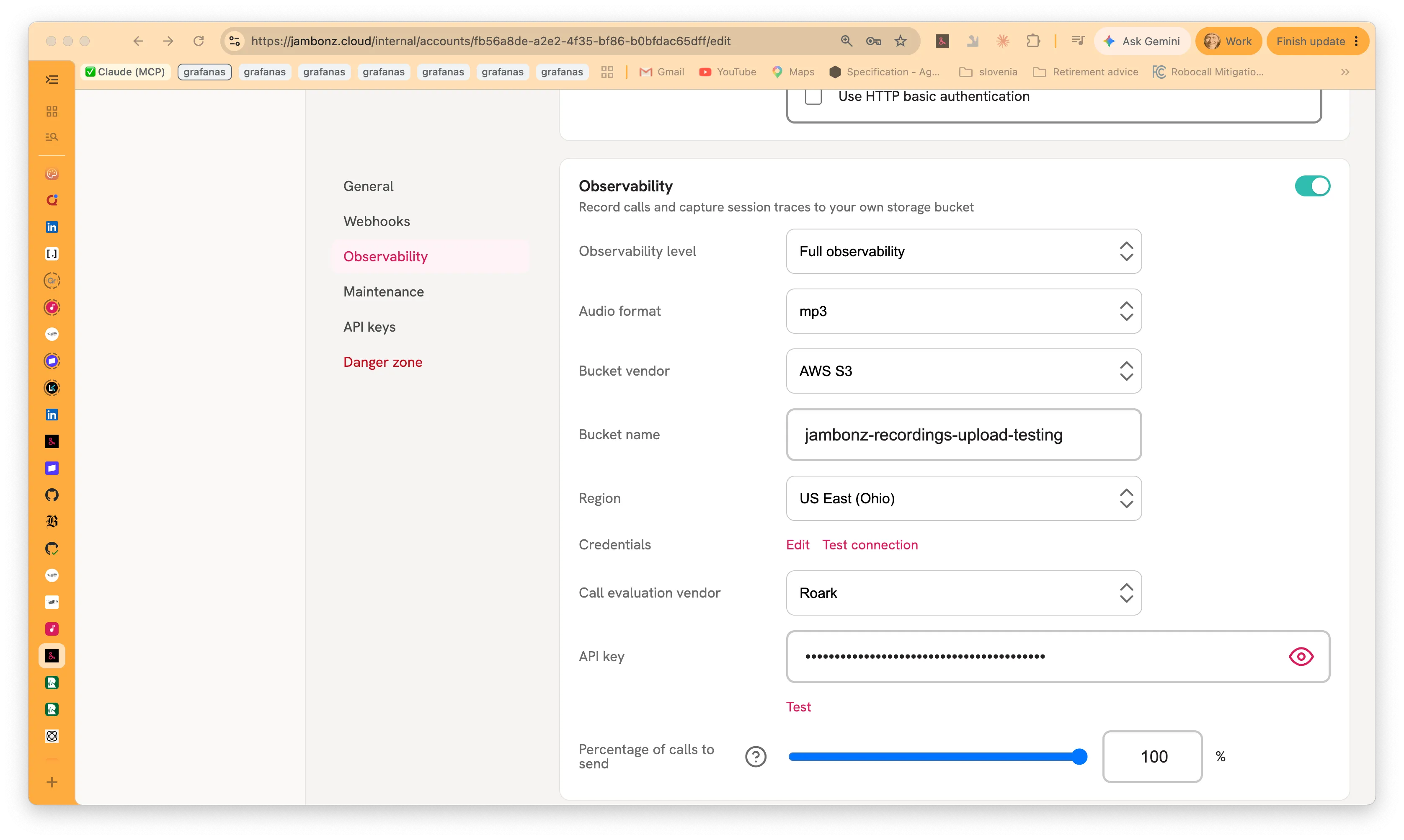Open the Robocall Mitigation bookmark

pyautogui.click(x=1208, y=72)
